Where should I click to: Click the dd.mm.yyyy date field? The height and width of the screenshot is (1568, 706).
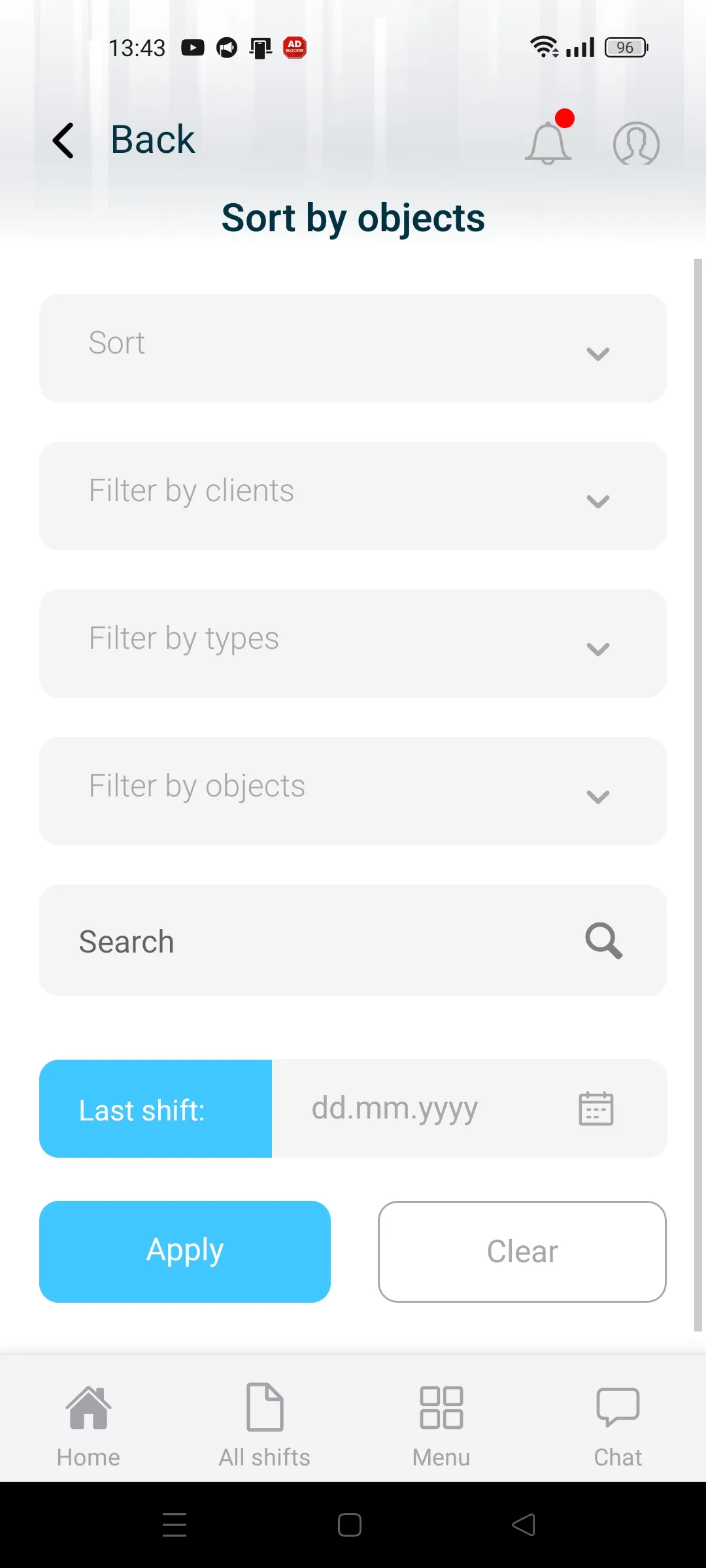point(469,1109)
